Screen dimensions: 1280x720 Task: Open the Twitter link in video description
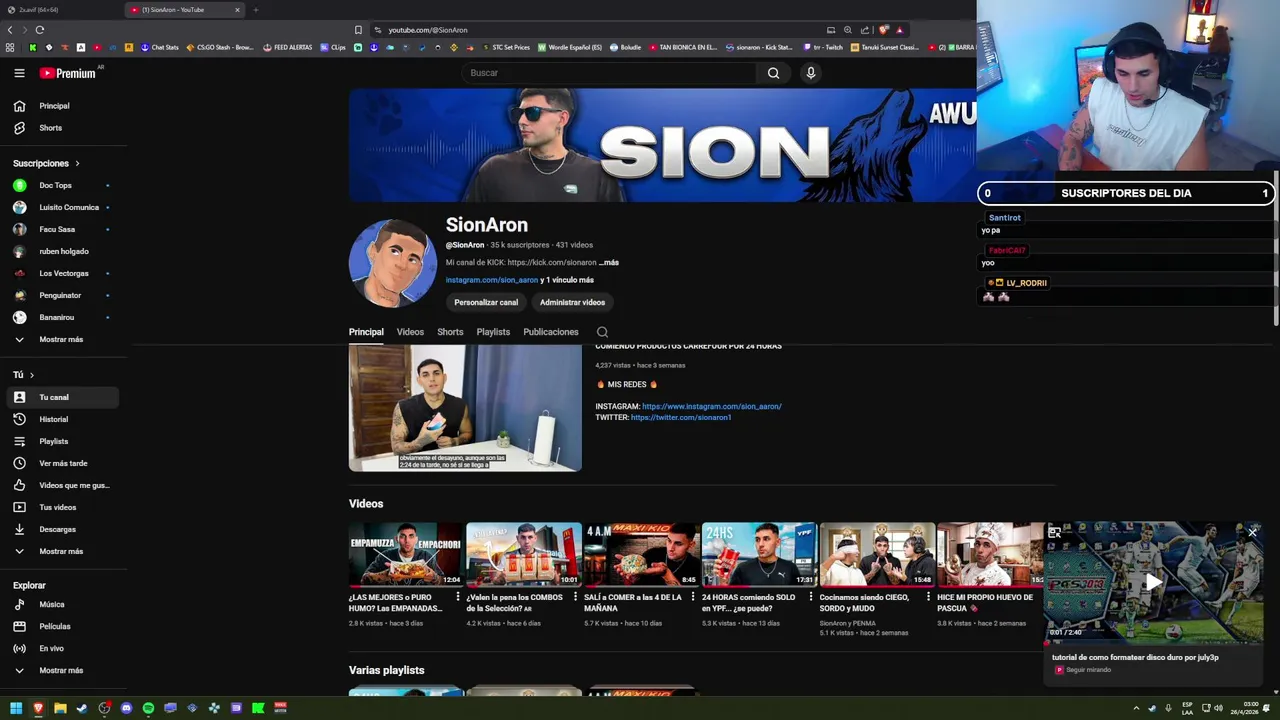pyautogui.click(x=681, y=417)
